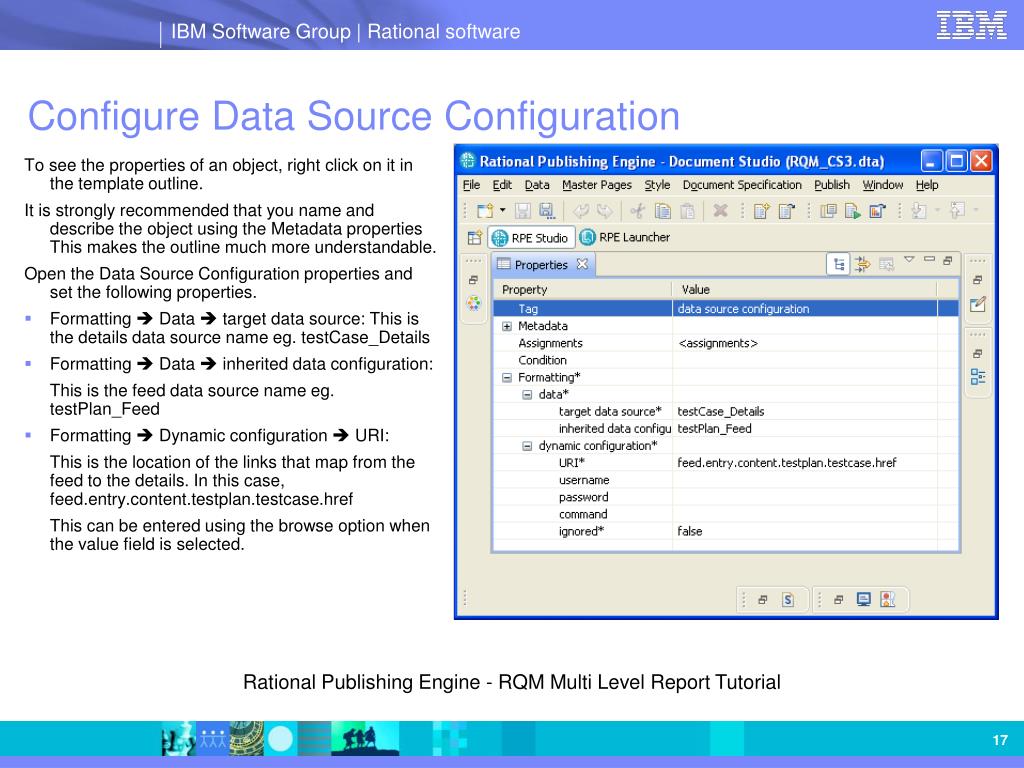Click the Save As floppy icon
The width and height of the screenshot is (1024, 768).
point(547,210)
